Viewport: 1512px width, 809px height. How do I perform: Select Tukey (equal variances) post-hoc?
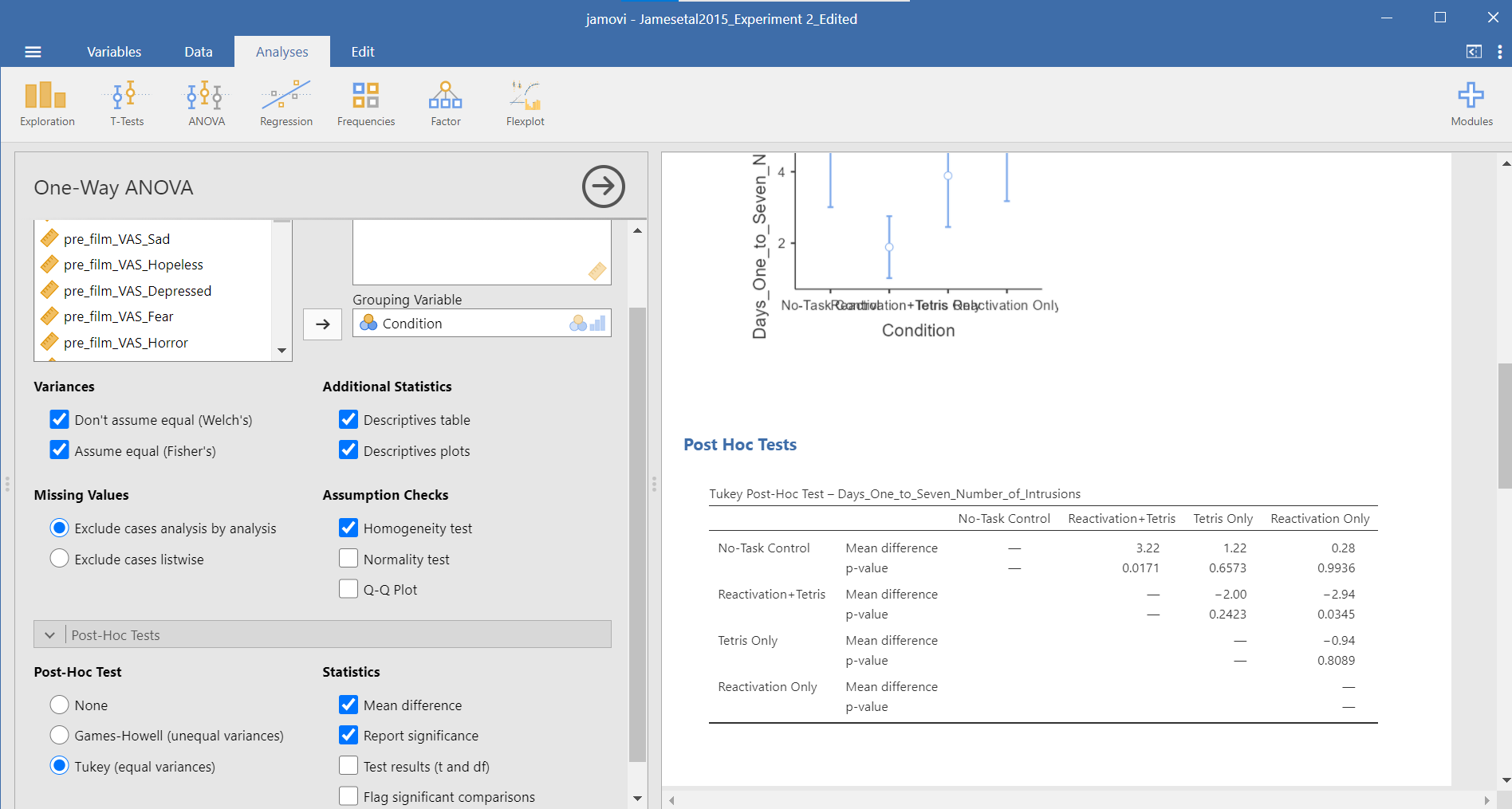[60, 766]
